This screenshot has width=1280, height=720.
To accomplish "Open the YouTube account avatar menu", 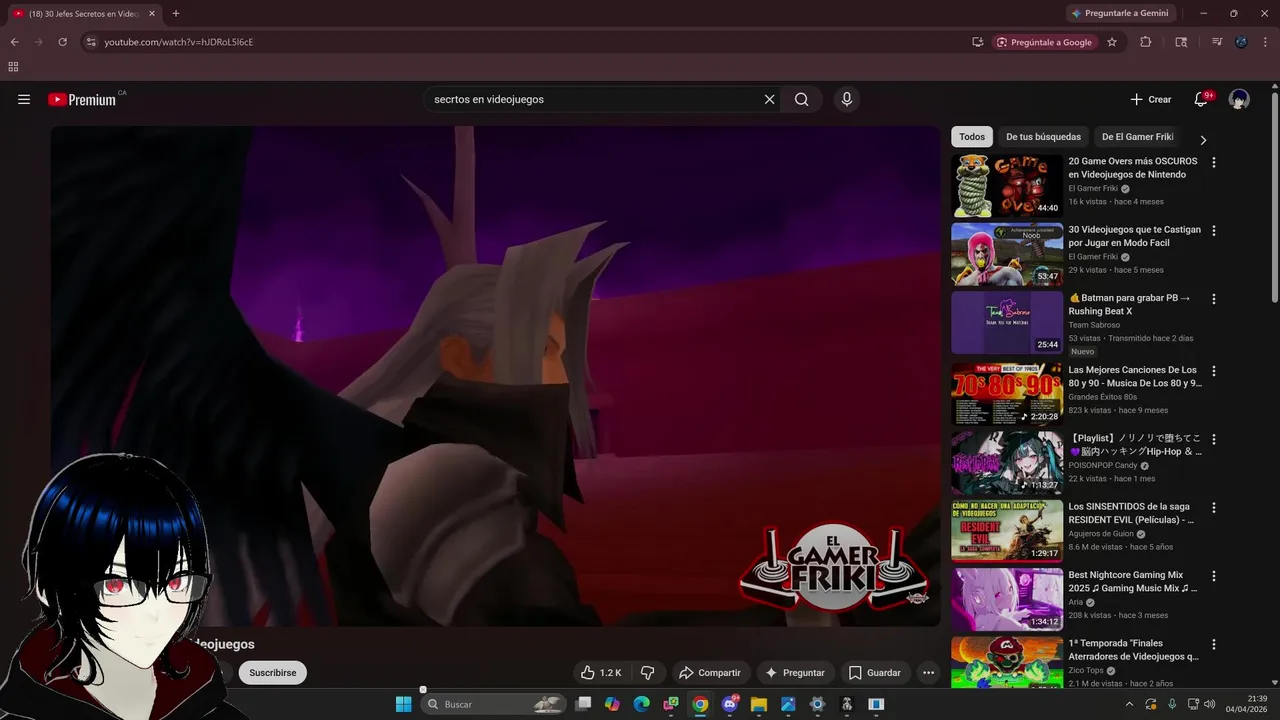I will click(x=1239, y=99).
